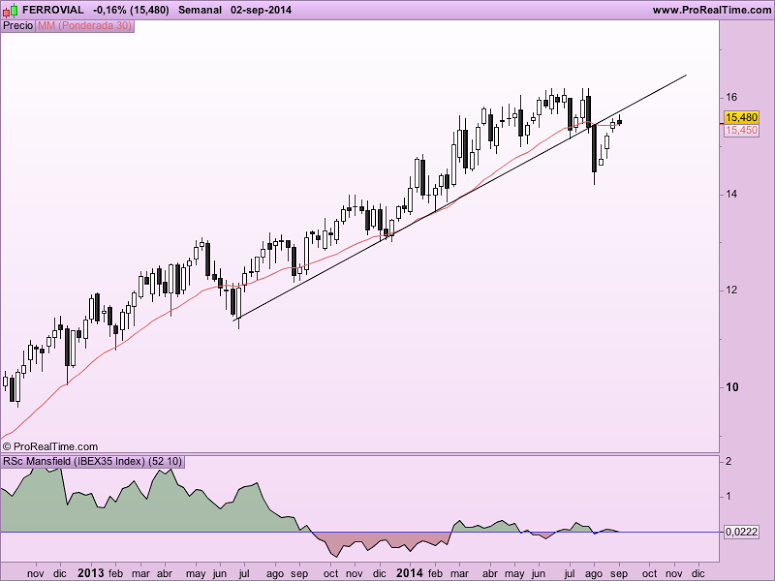Open the RSc Mansfield (IBEX35 Index) label
This screenshot has height=581, width=775.
(x=92, y=462)
